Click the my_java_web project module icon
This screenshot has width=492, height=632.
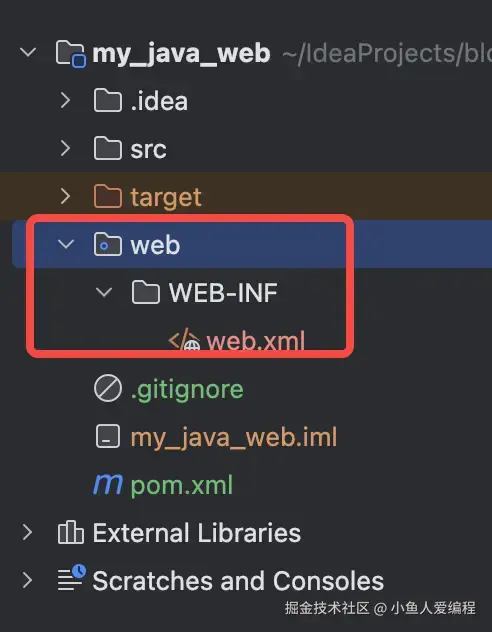pyautogui.click(x=71, y=53)
